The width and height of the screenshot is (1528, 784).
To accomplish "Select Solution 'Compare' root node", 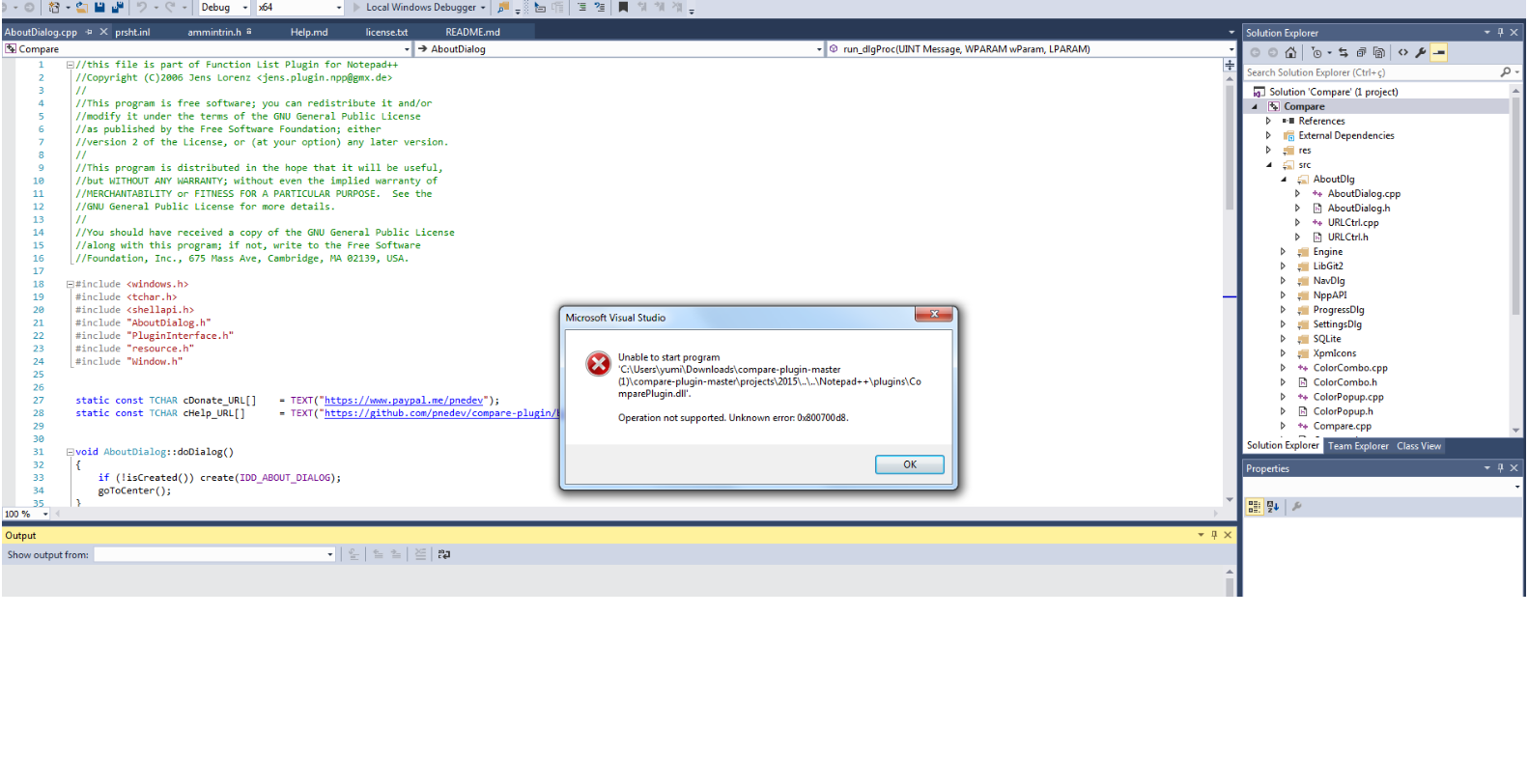I will (1333, 92).
